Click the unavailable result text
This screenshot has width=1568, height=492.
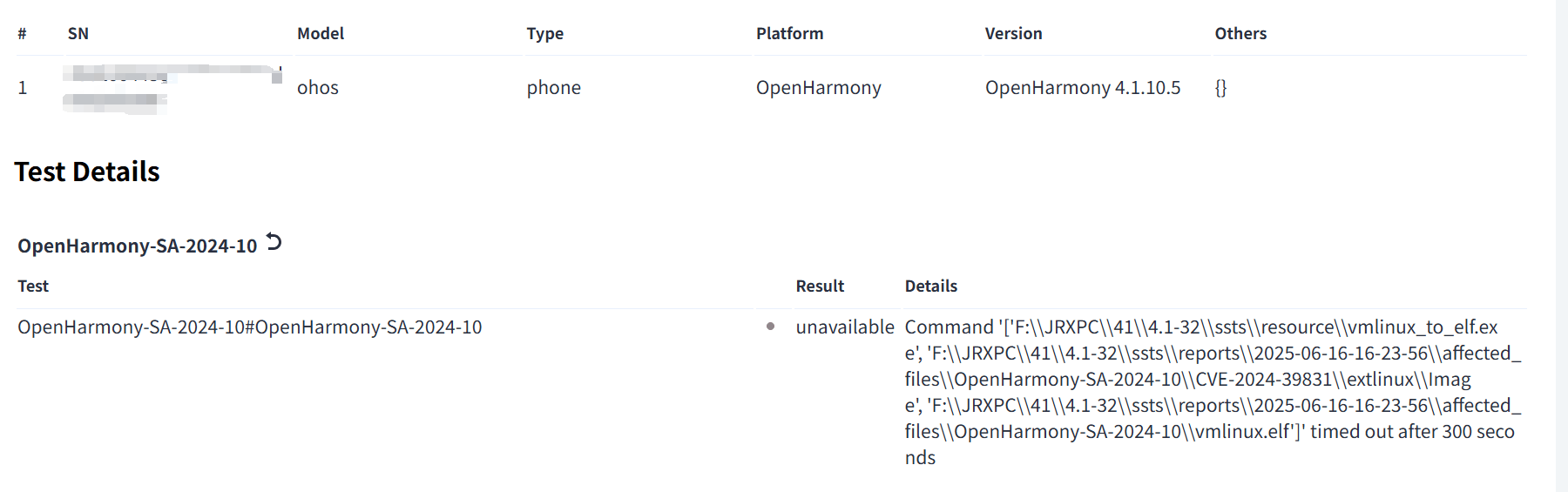845,327
